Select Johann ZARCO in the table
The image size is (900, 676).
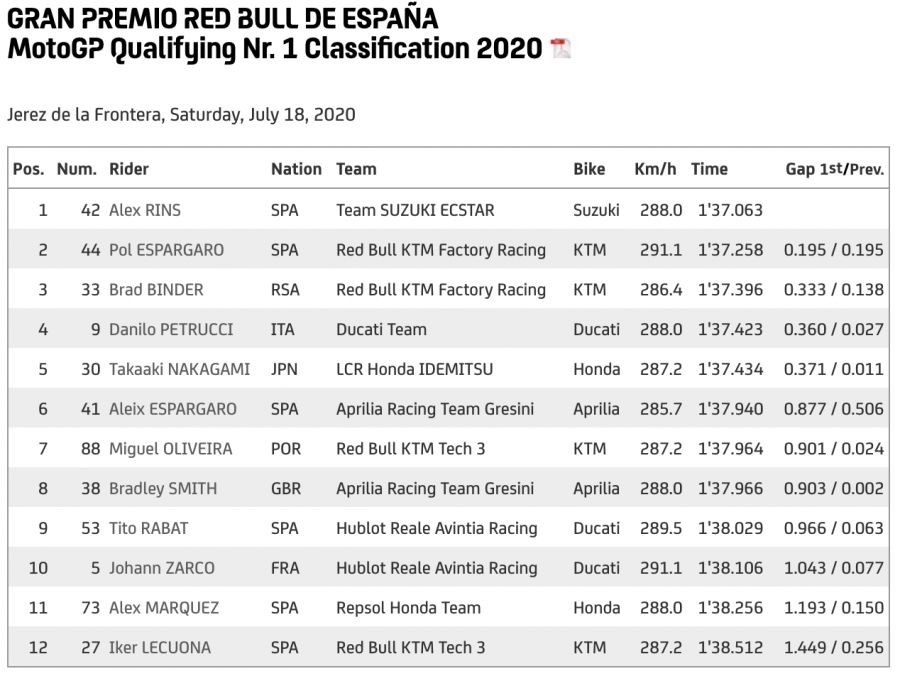[x=161, y=568]
